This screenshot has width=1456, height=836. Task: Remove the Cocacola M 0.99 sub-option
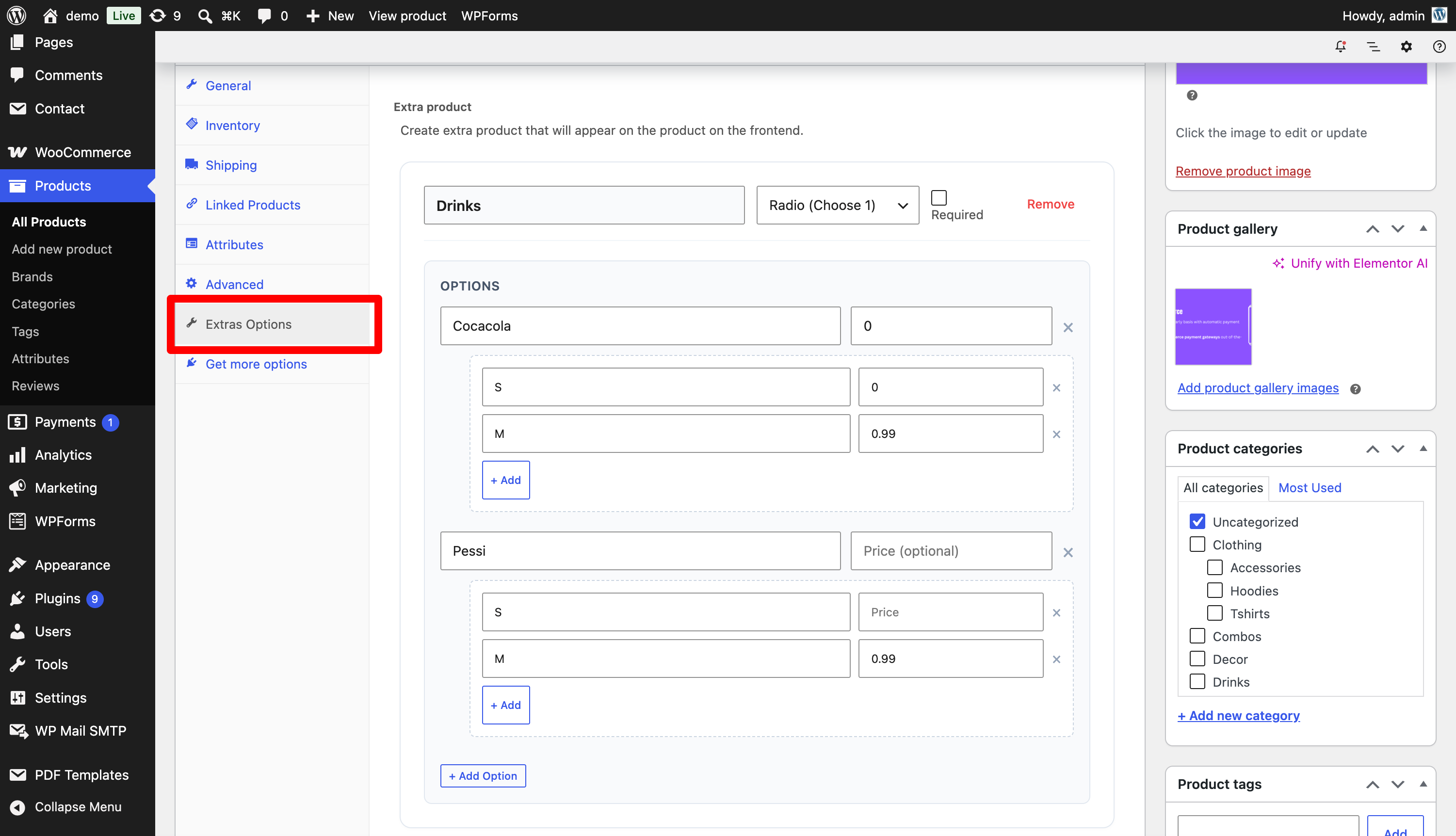[x=1056, y=434]
